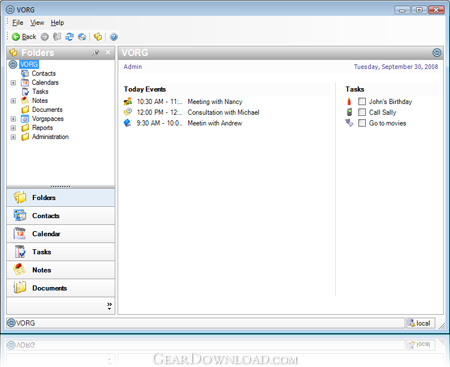450x367 pixels.
Task: Open the Meetin with Andrew event
Action: pos(215,123)
